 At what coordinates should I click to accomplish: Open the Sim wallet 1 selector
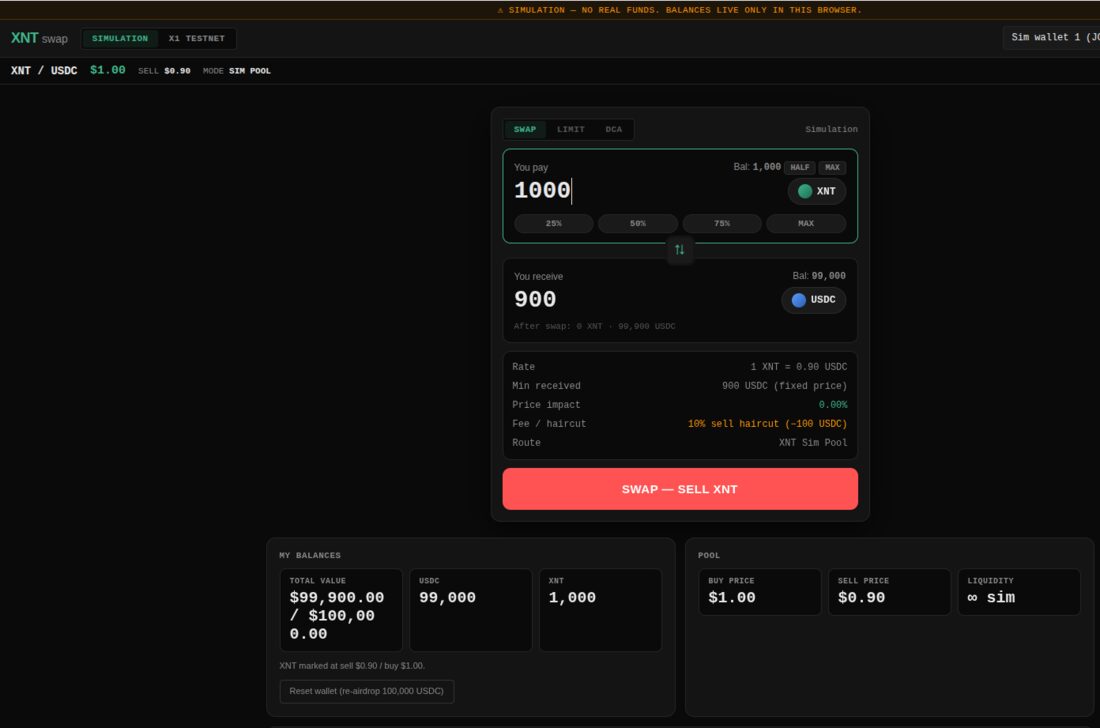[x=1052, y=37]
